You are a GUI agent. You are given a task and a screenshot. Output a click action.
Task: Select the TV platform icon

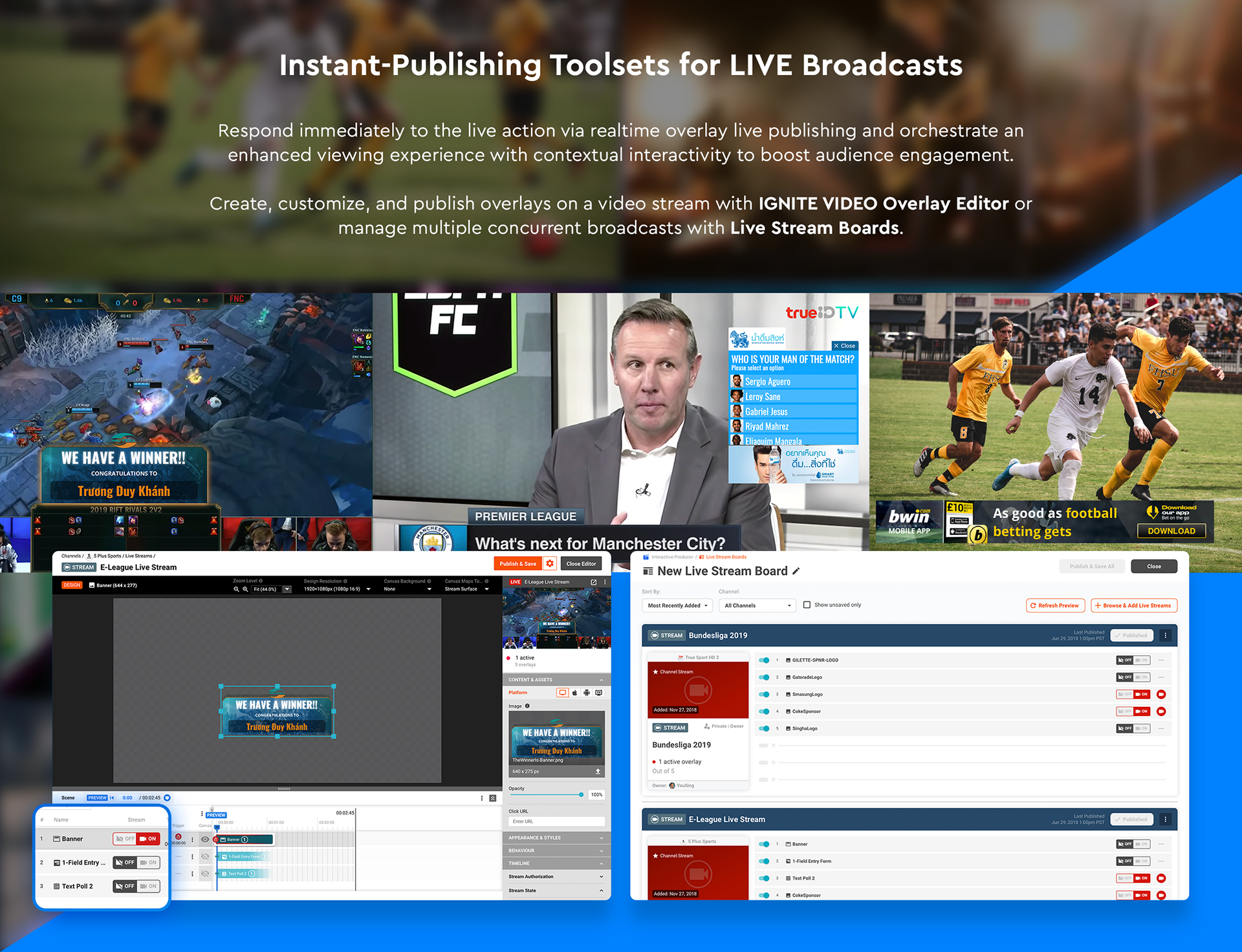click(x=599, y=693)
